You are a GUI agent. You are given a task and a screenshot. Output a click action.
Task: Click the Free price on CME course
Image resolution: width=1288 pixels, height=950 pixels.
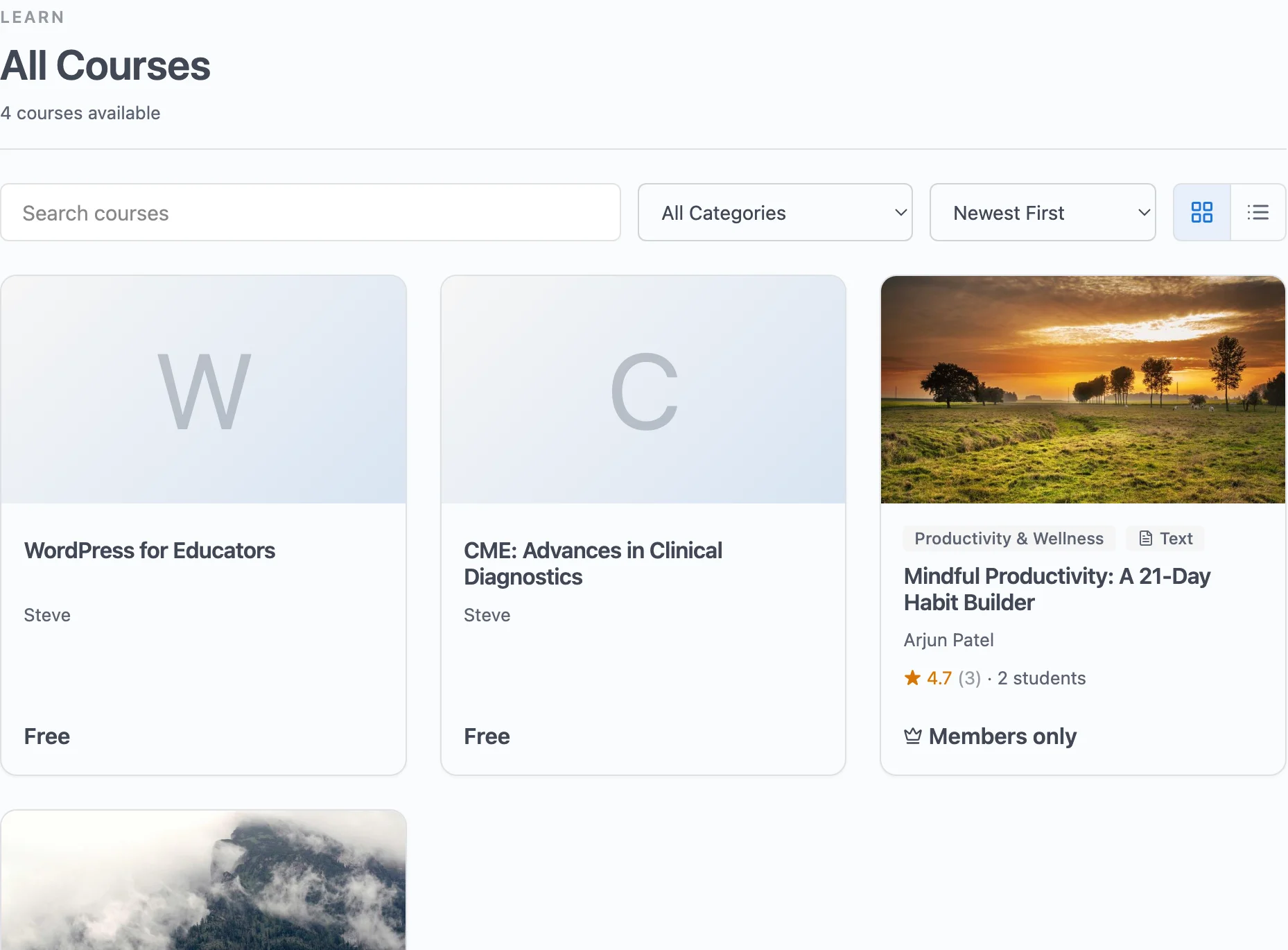click(x=487, y=736)
